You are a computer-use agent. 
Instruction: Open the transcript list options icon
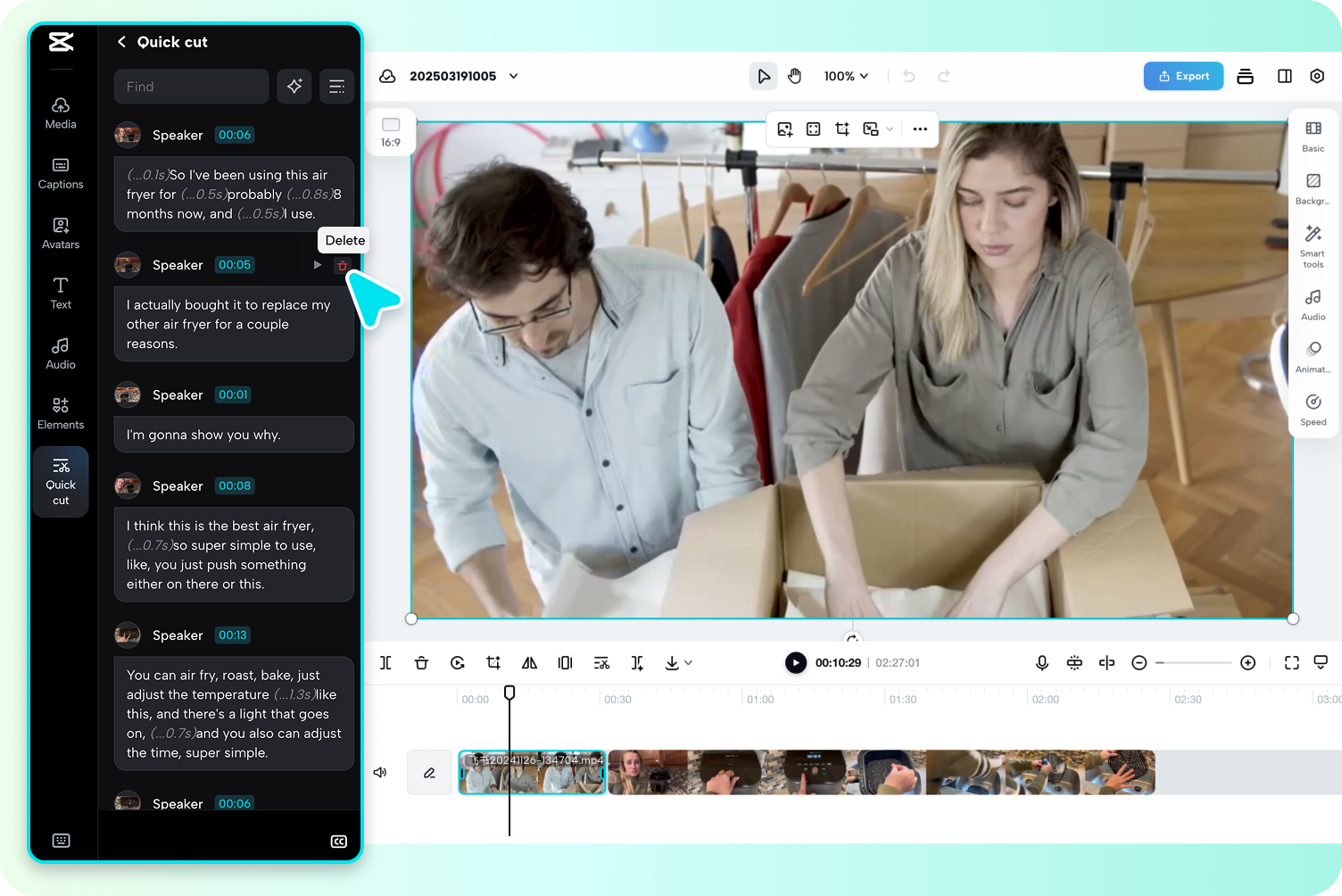pyautogui.click(x=336, y=87)
